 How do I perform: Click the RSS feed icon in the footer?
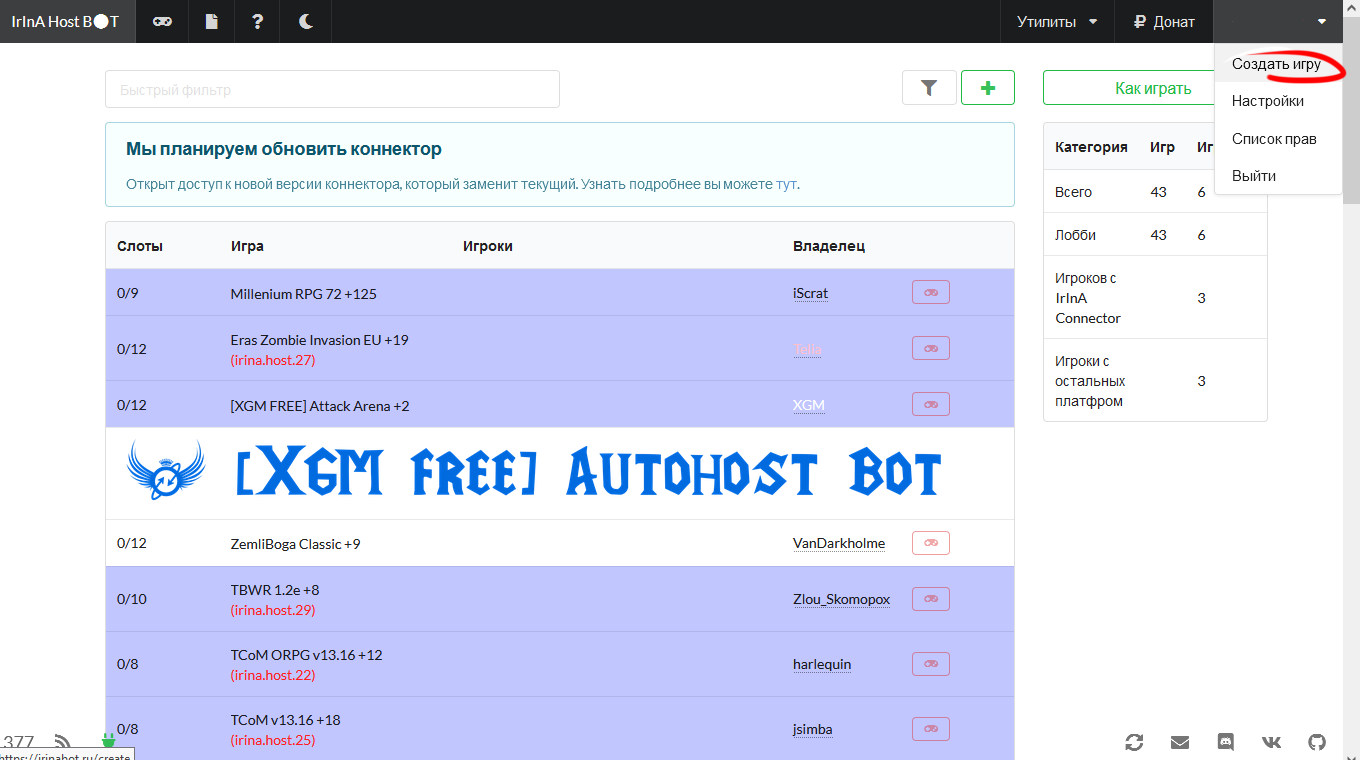[62, 742]
